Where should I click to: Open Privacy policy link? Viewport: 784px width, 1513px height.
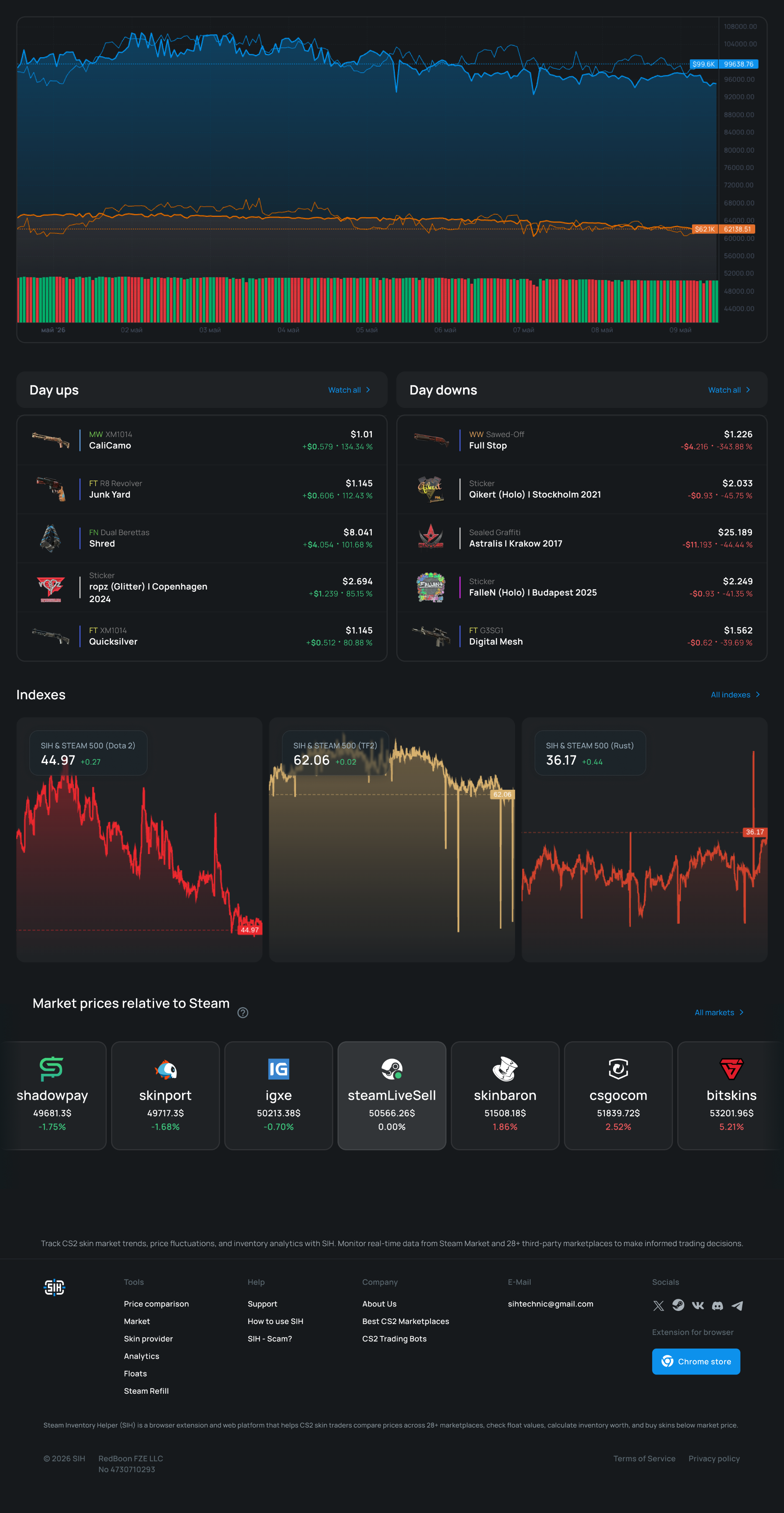click(714, 1459)
